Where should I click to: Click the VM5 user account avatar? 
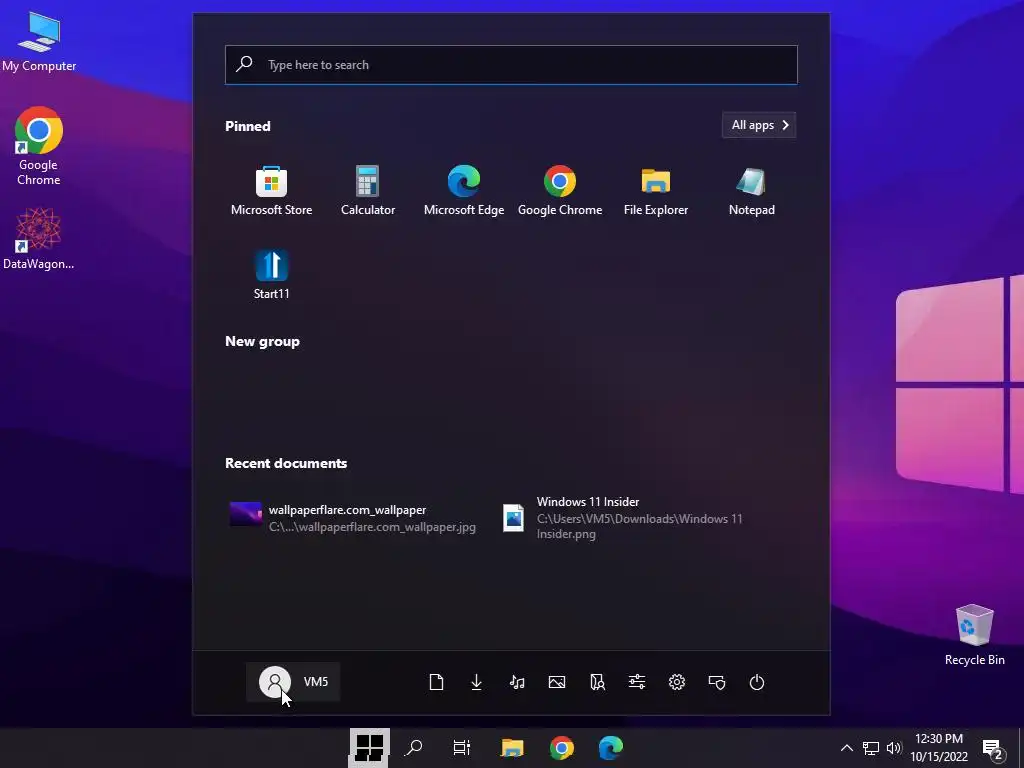click(275, 682)
